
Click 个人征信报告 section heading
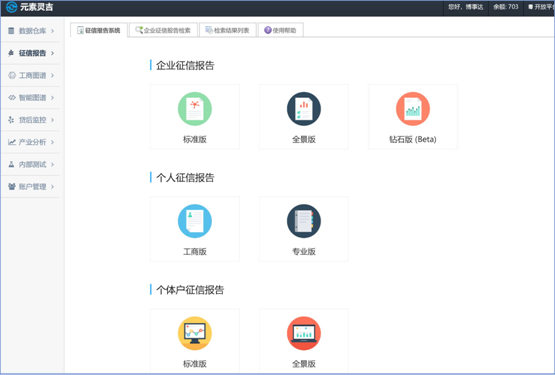click(x=185, y=177)
